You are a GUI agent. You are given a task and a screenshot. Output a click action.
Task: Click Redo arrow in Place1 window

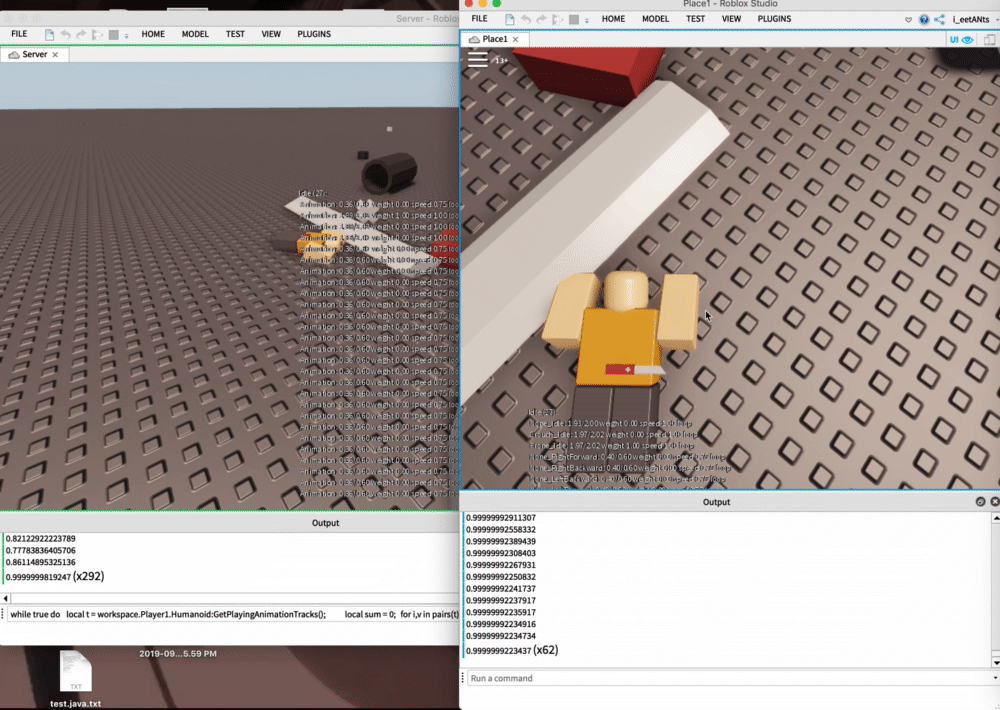[541, 19]
